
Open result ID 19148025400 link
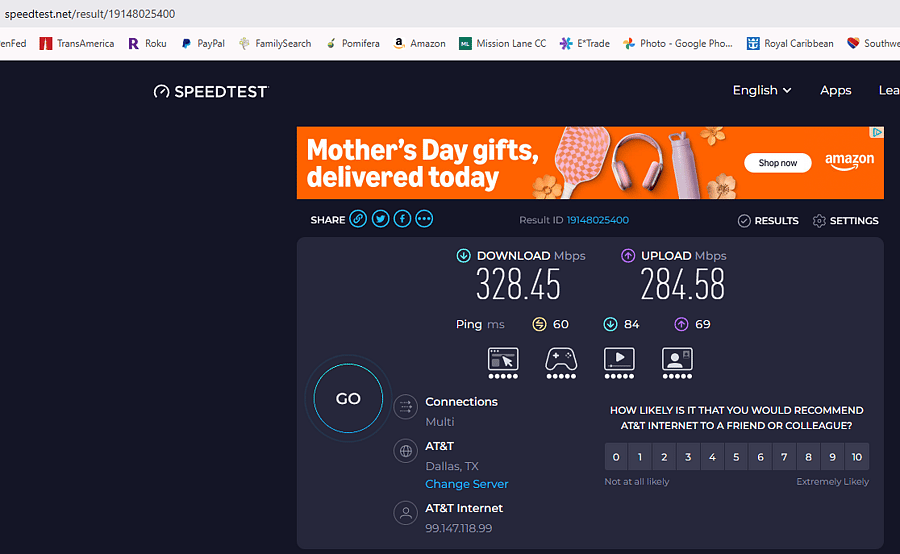coord(598,220)
